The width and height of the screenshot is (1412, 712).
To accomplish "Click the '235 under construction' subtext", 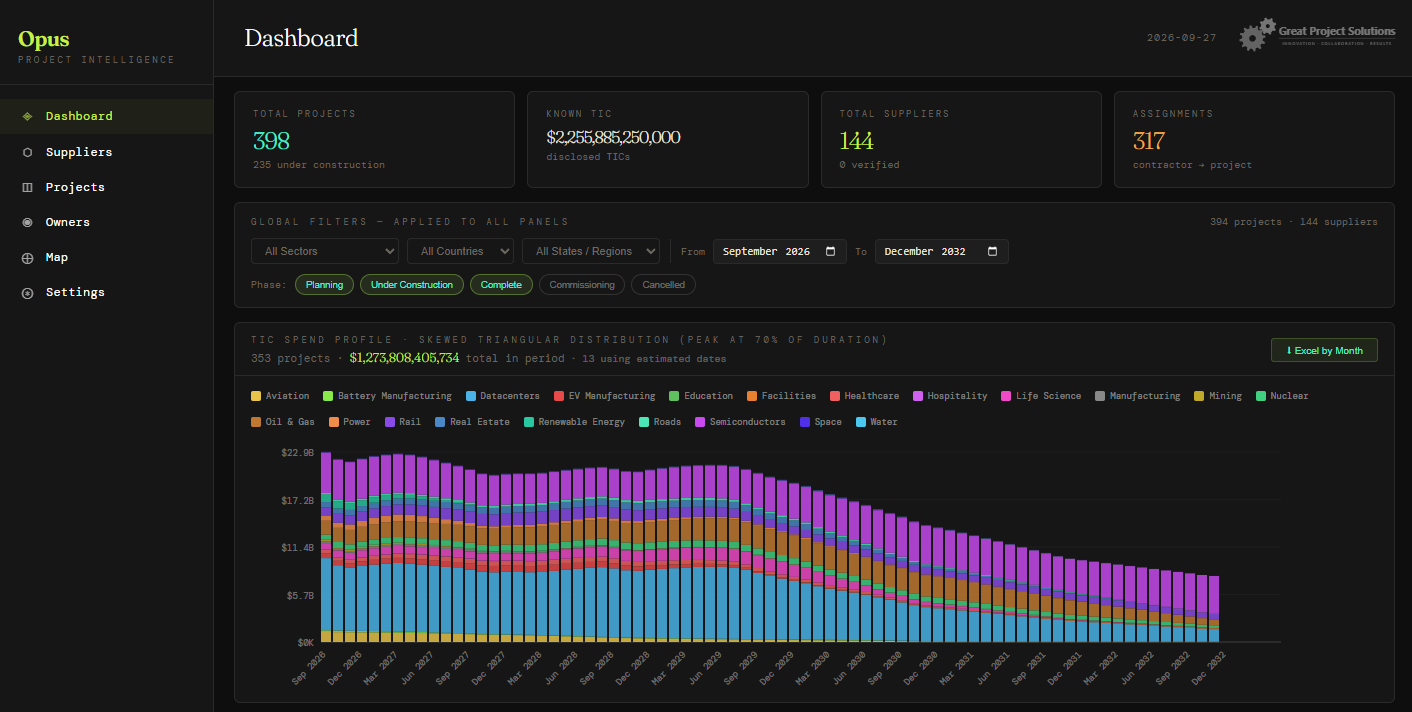I will (x=319, y=165).
